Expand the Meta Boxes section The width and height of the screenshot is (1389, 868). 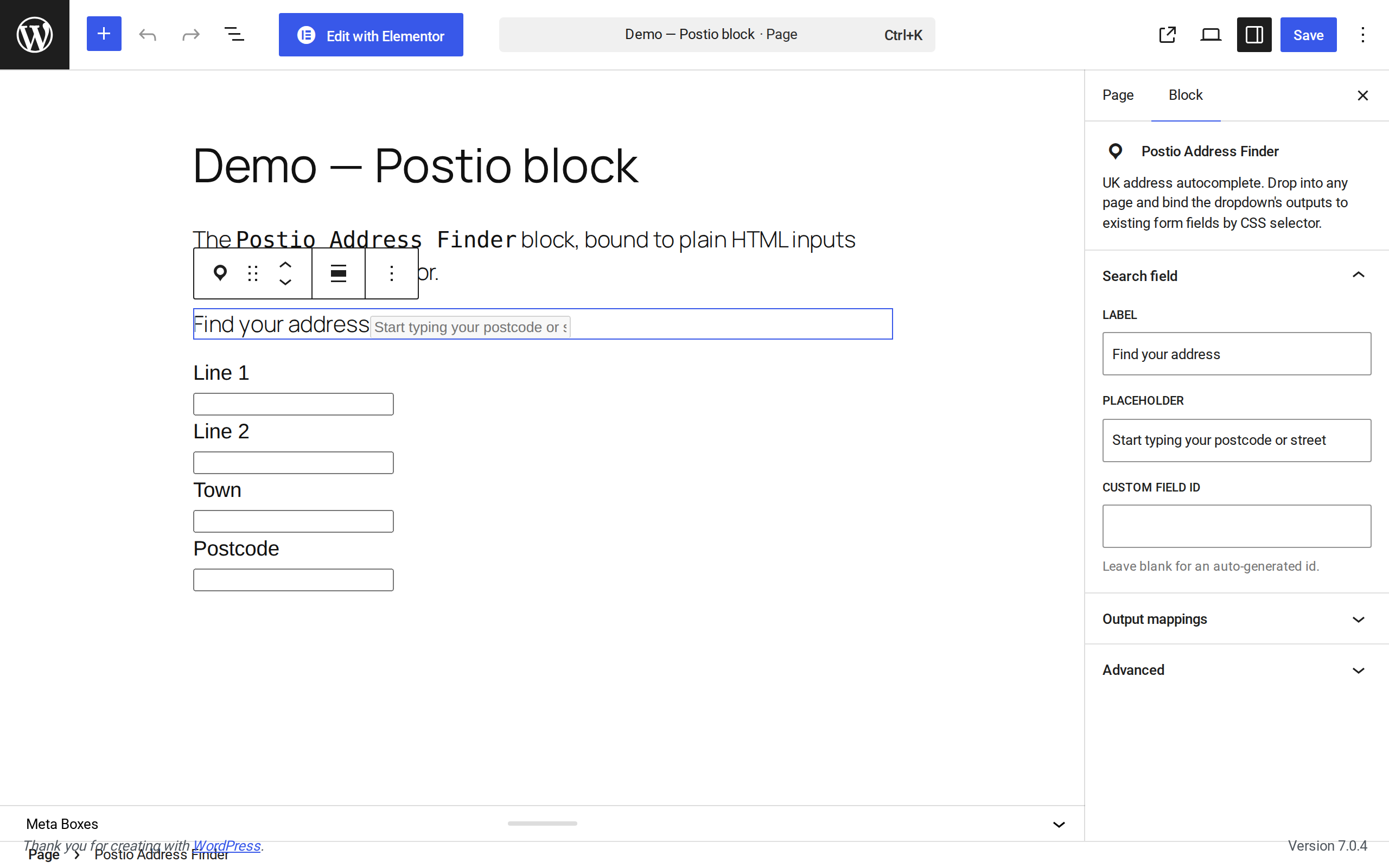1059,825
